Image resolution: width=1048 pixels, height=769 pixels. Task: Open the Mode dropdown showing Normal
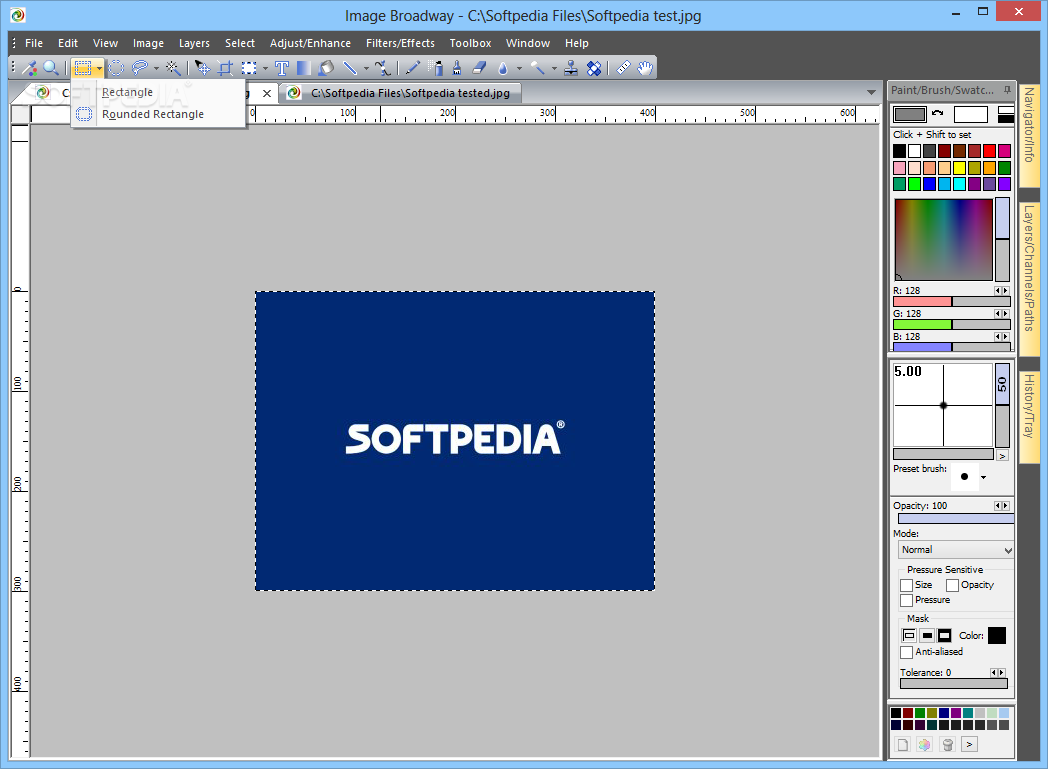956,550
